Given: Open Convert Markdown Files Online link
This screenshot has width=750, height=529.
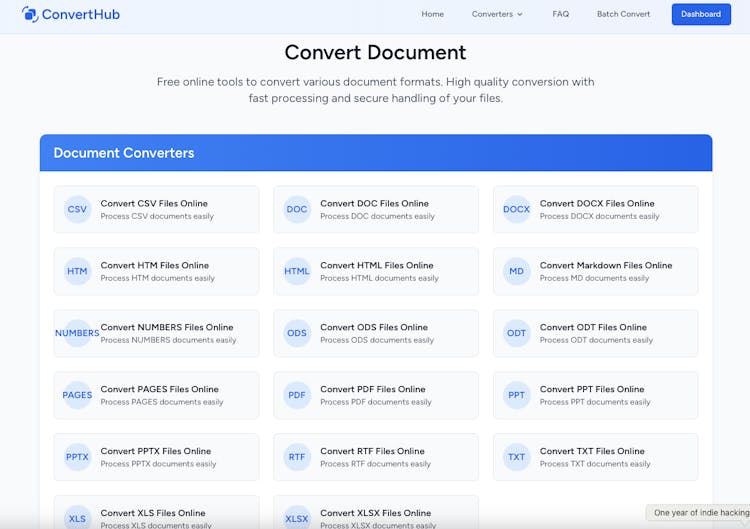Looking at the screenshot, I should click(x=606, y=265).
